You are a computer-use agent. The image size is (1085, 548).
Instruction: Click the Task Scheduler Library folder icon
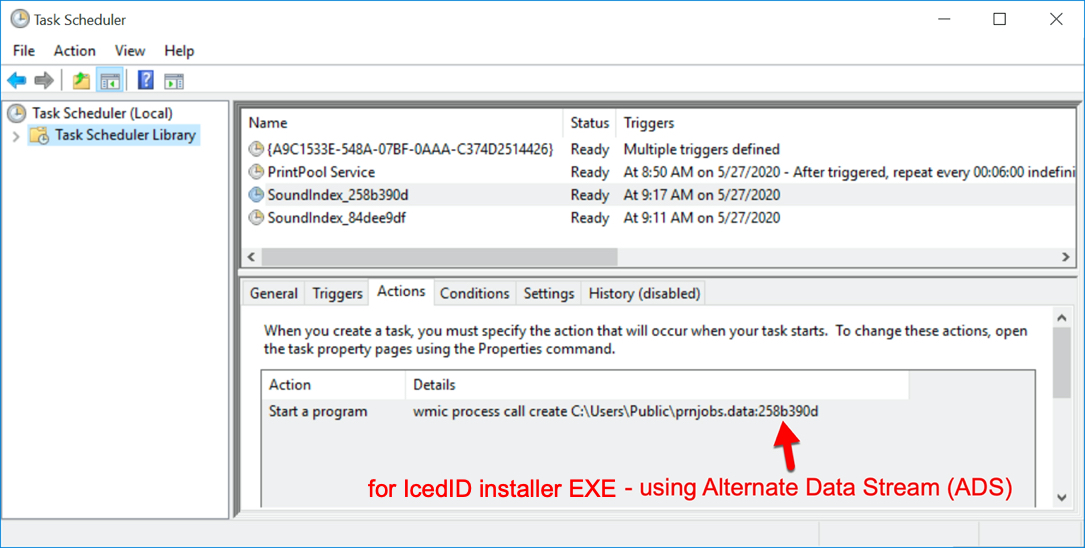[x=39, y=135]
